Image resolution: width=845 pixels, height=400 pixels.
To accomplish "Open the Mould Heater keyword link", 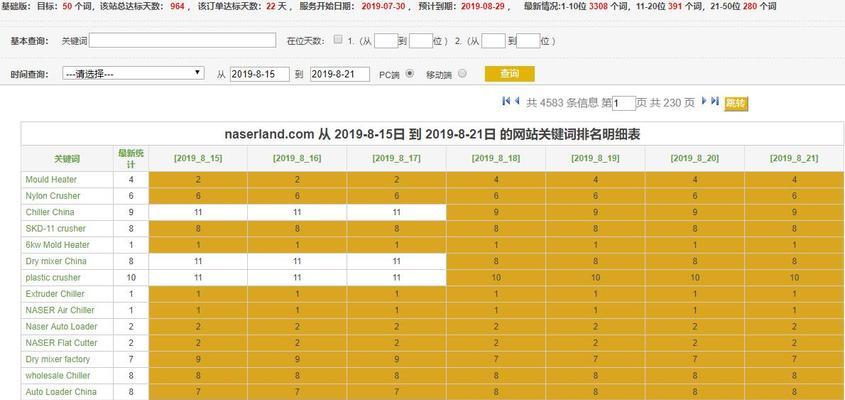I will (x=51, y=180).
